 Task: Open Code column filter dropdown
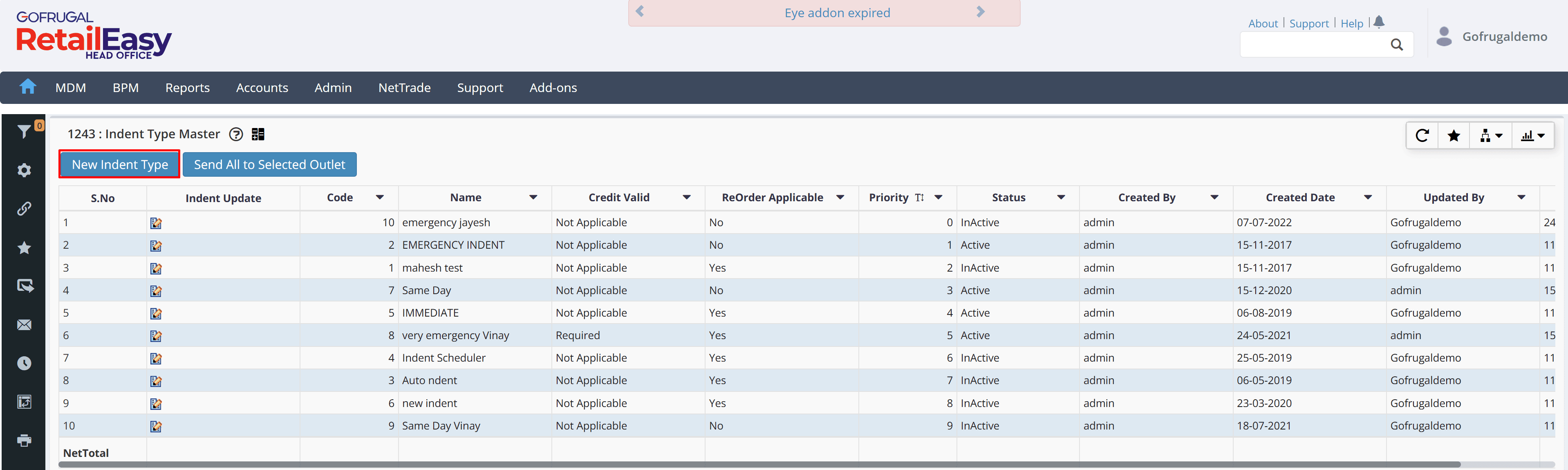(x=380, y=197)
